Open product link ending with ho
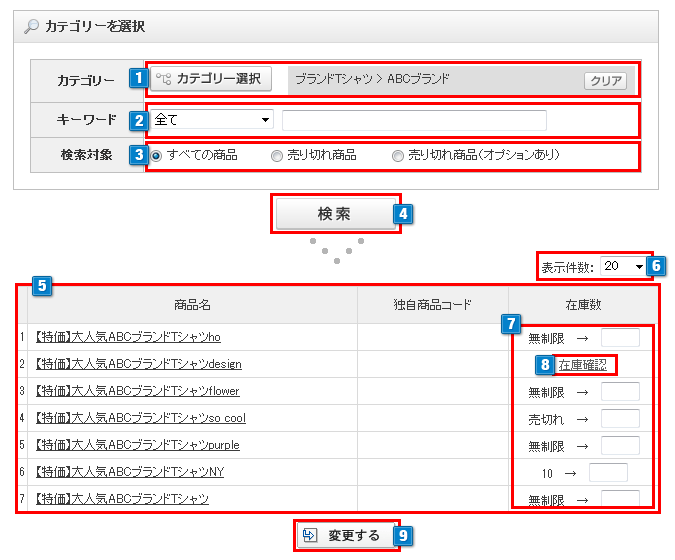The image size is (675, 560). (127, 337)
